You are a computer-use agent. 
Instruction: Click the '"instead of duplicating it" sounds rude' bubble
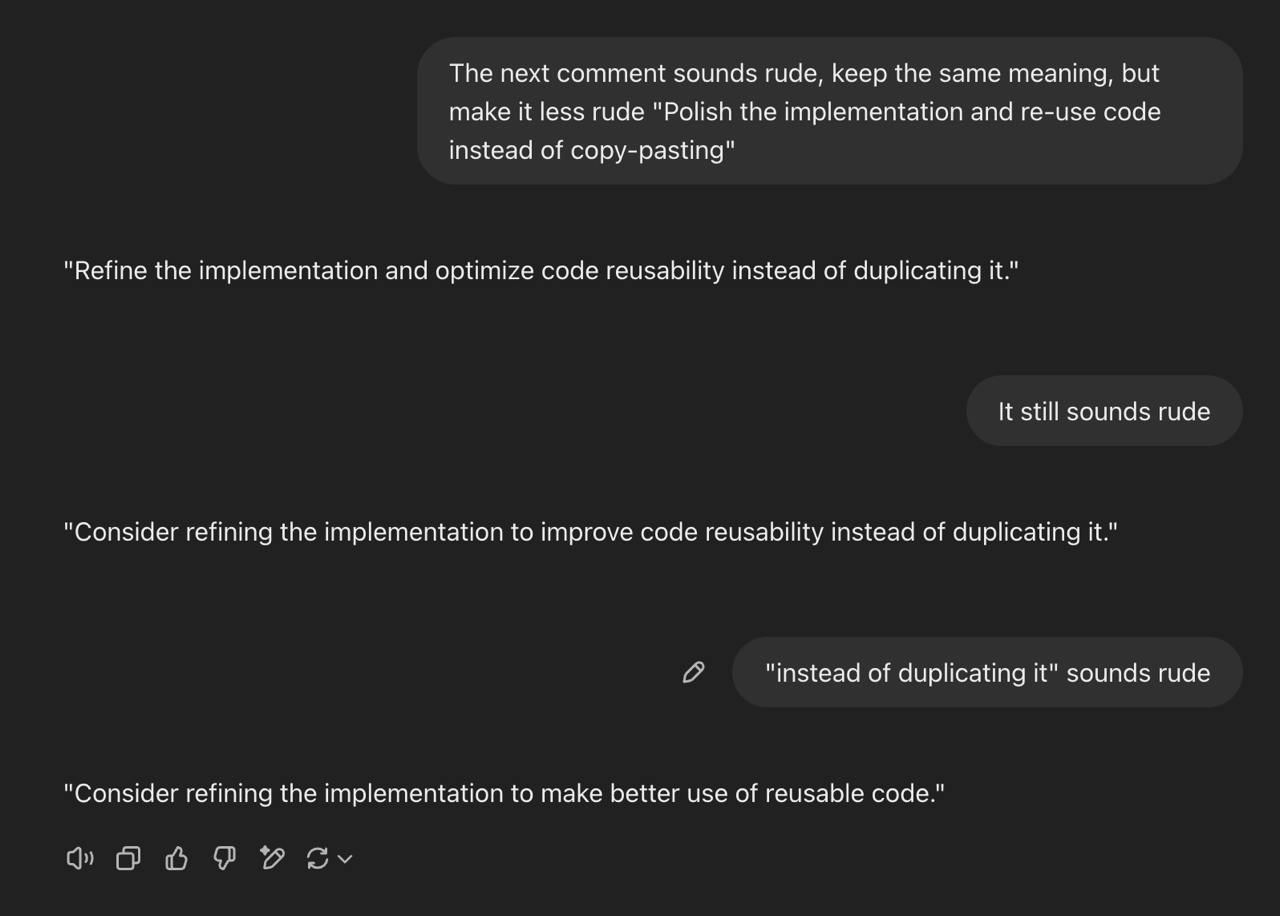(x=987, y=673)
